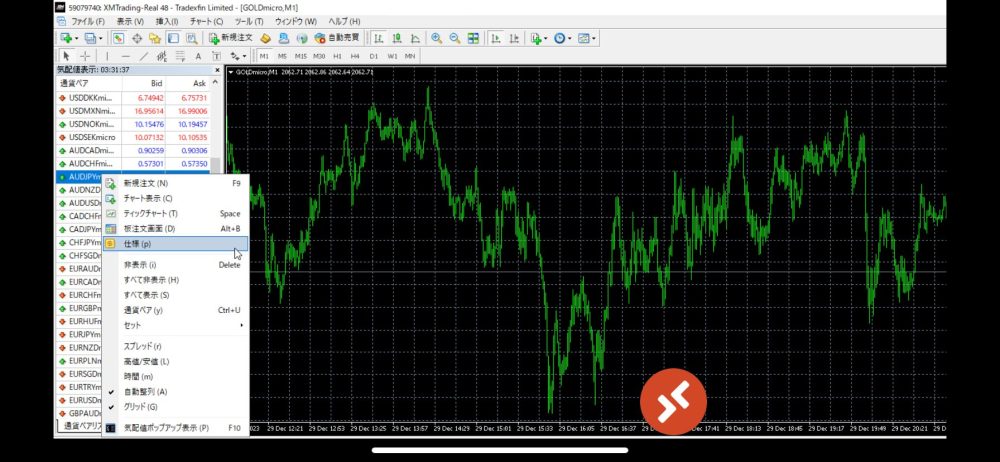Switch chart to H1 timeframe
1000x462 pixels.
pos(337,56)
